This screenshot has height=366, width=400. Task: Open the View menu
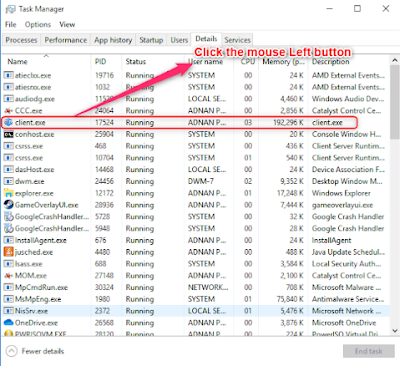67,25
